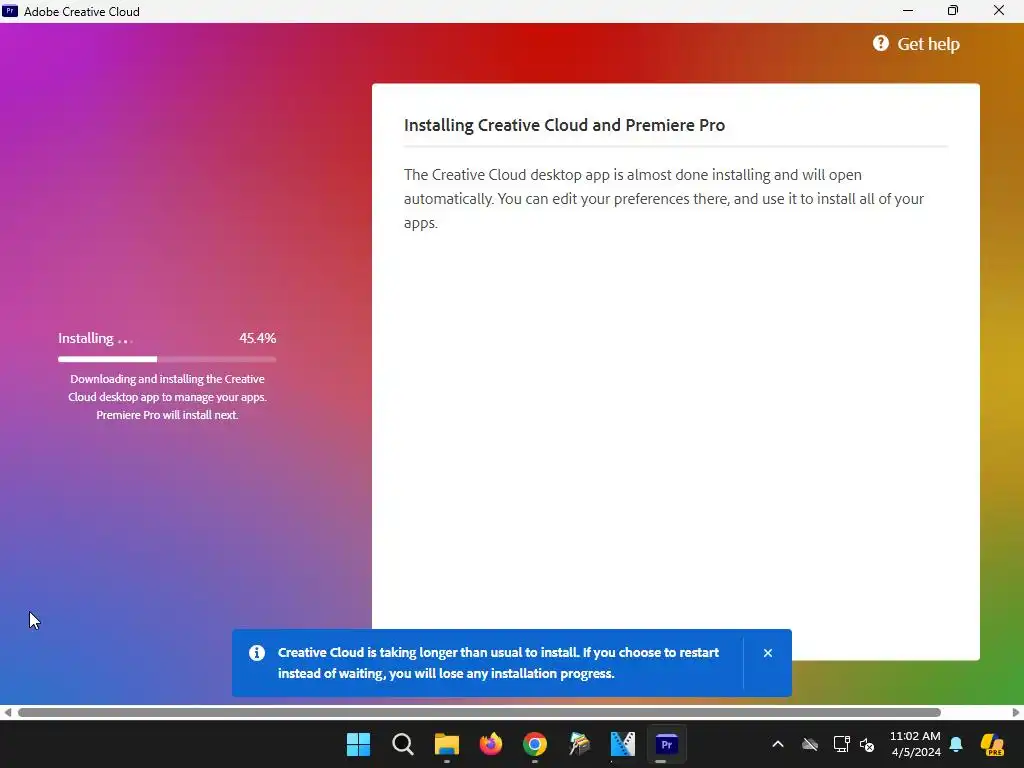Minimize the Adobe Creative Cloud window

pyautogui.click(x=908, y=11)
